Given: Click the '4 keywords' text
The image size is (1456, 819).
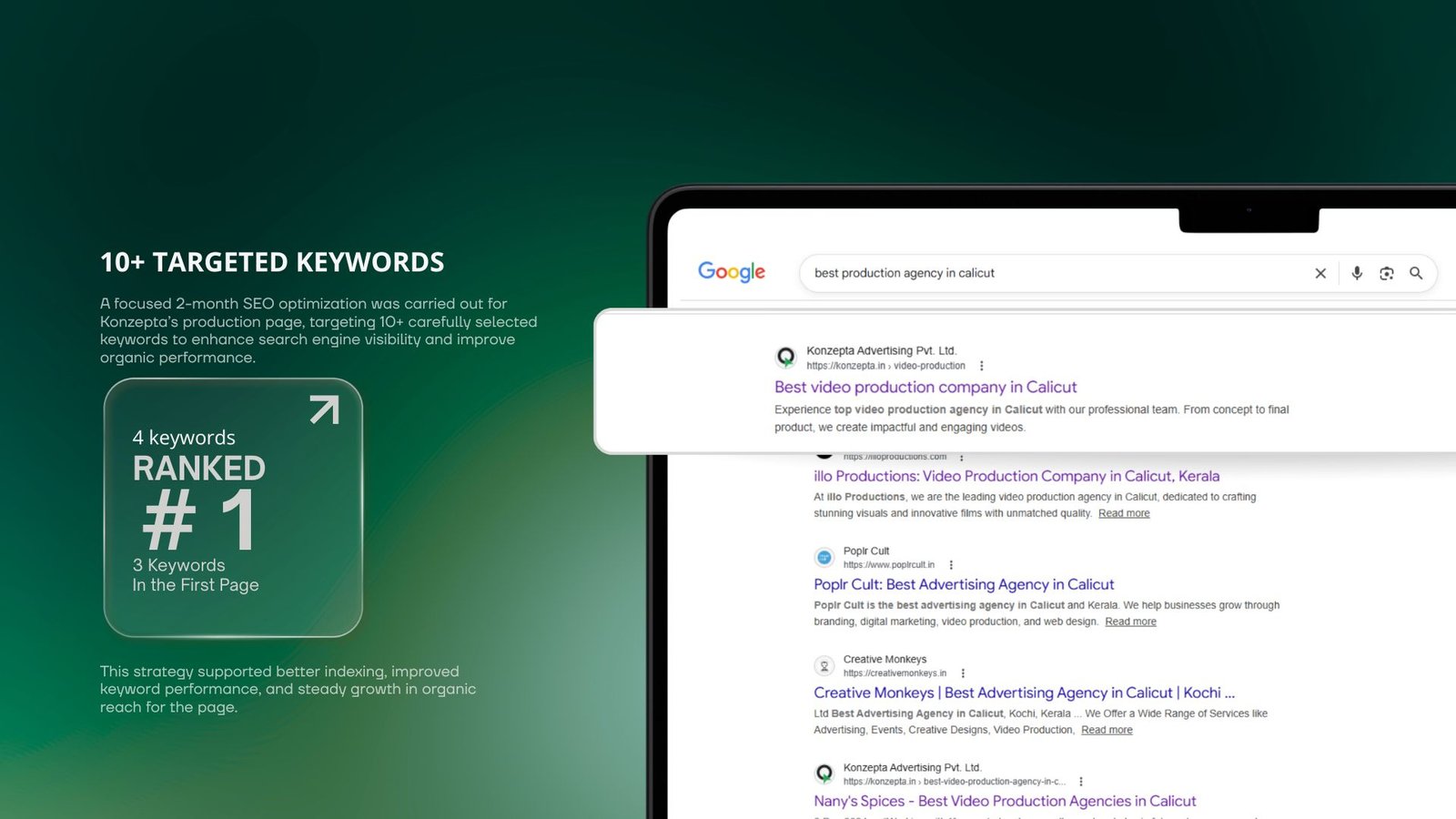Looking at the screenshot, I should [x=184, y=438].
